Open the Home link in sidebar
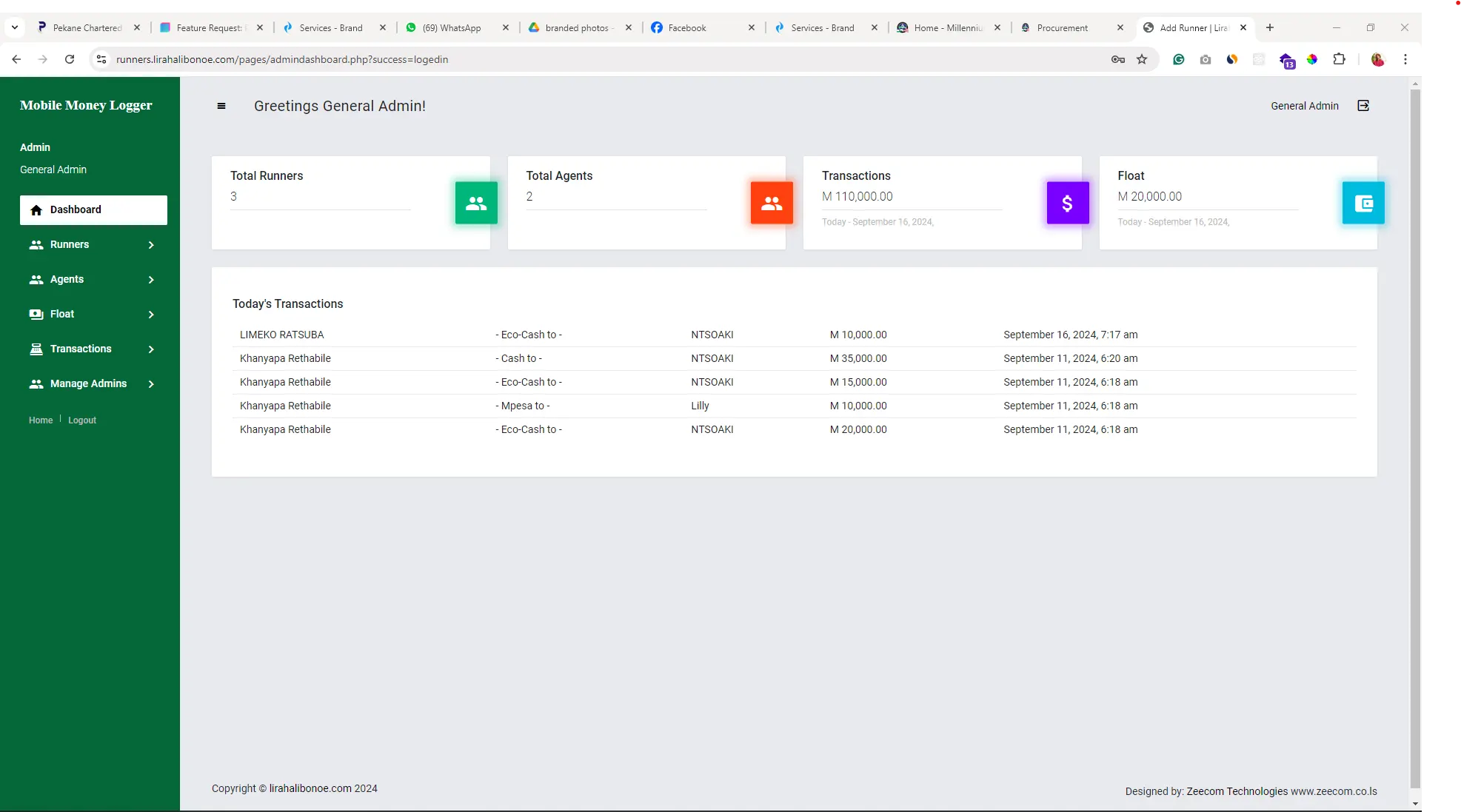 click(41, 420)
